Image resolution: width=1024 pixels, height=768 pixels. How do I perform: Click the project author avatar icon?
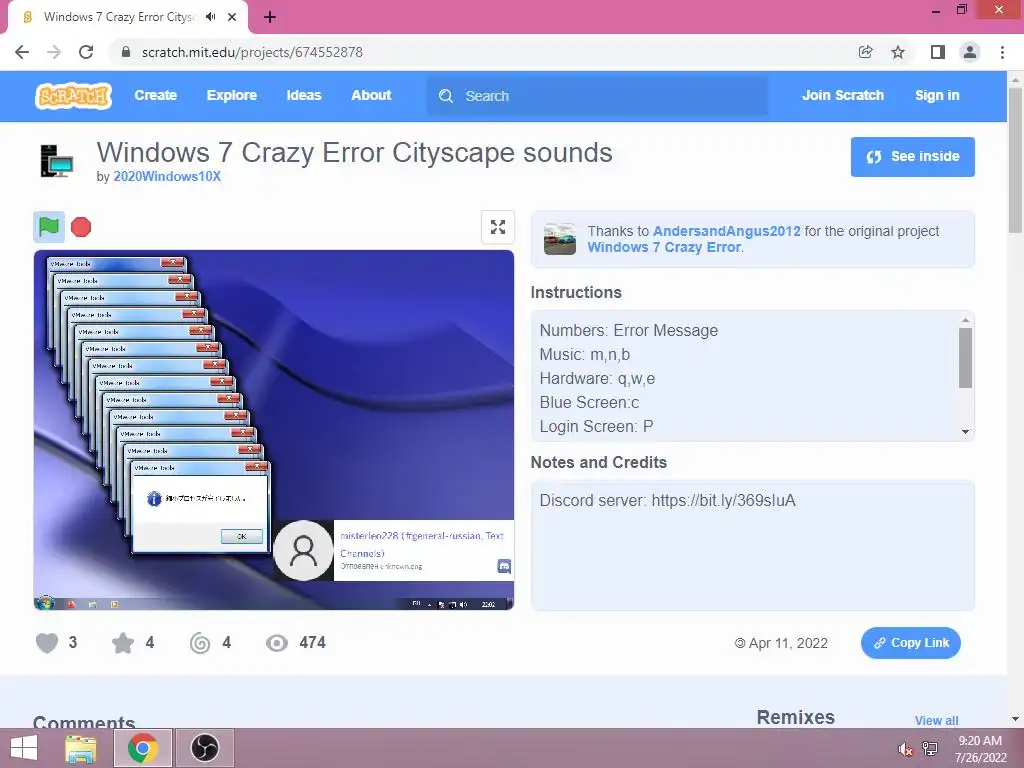[x=57, y=161]
